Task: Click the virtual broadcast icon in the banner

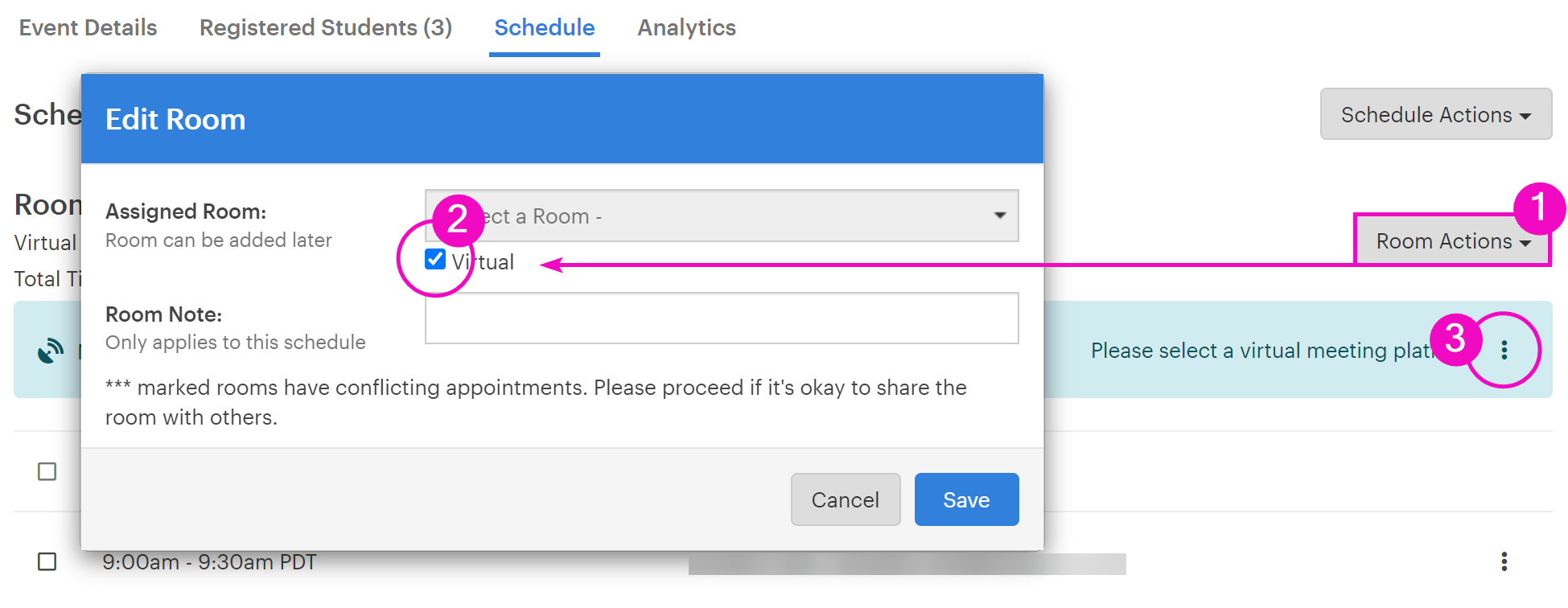Action: tap(51, 351)
